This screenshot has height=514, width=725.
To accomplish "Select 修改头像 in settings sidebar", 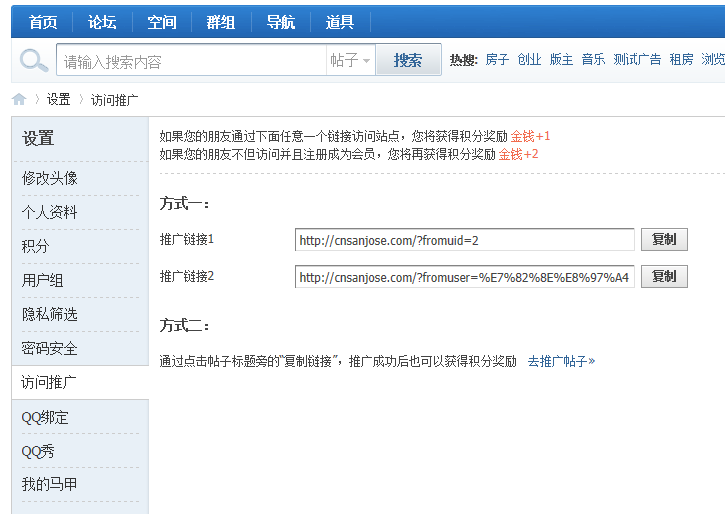I will tap(49, 178).
